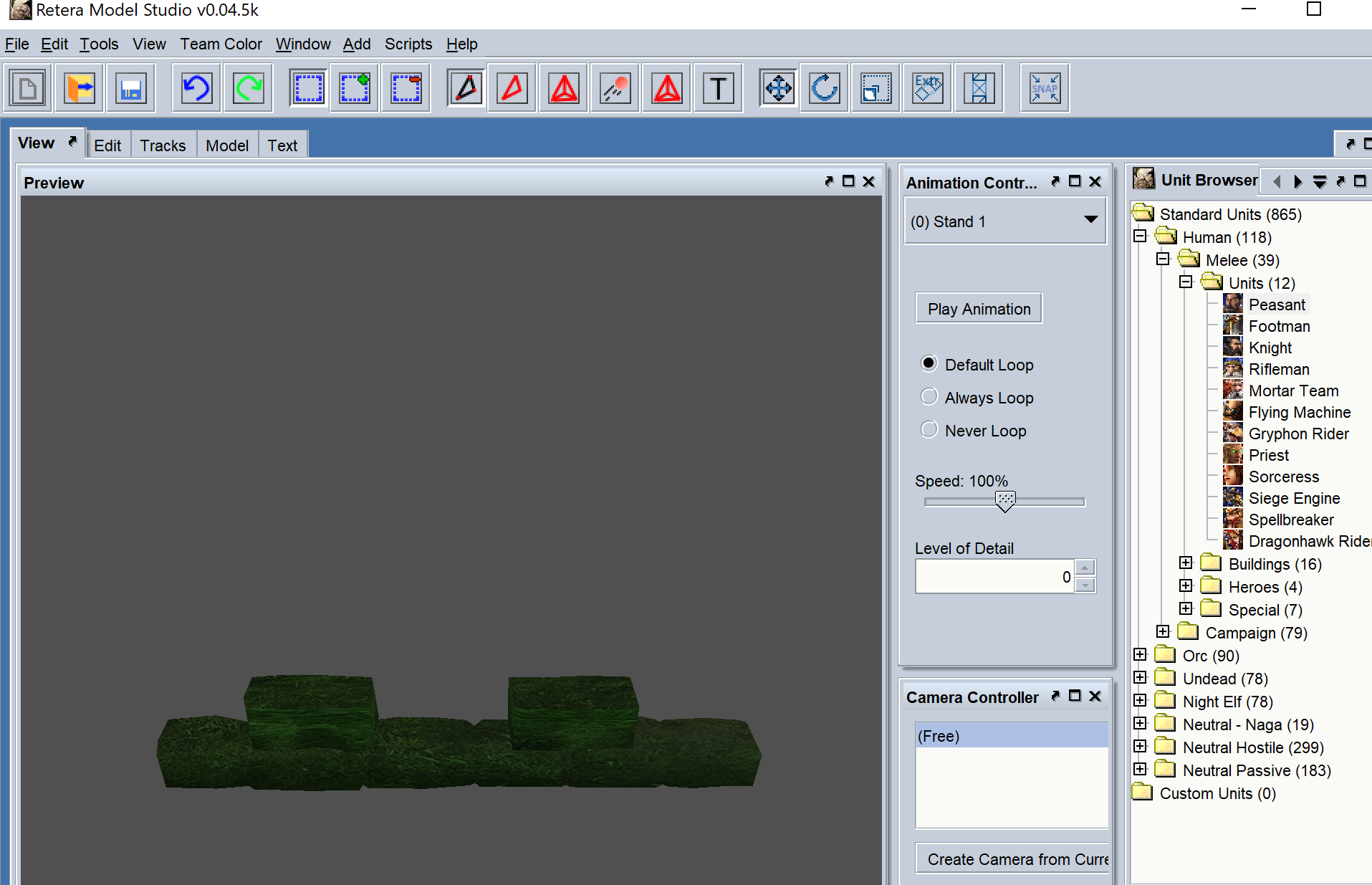
Task: Choose the add-to-selection marquee icon
Action: pos(355,89)
